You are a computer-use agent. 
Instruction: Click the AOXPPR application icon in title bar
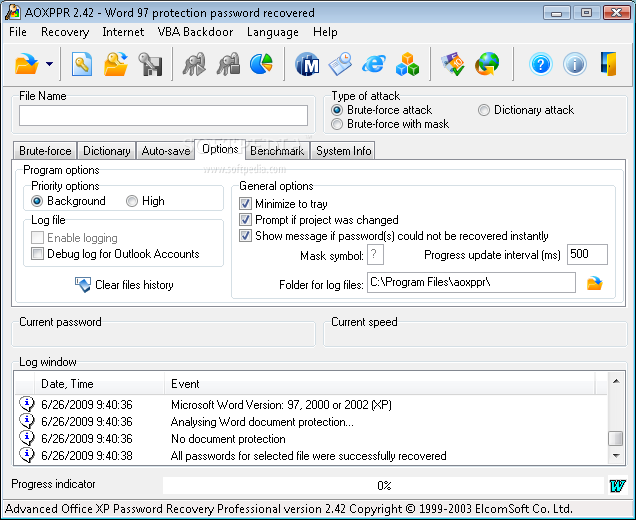coord(12,12)
